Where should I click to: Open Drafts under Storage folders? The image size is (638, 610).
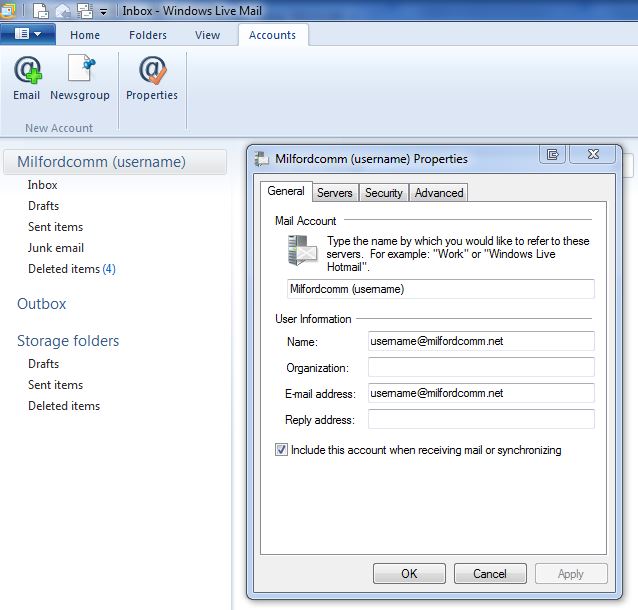44,364
